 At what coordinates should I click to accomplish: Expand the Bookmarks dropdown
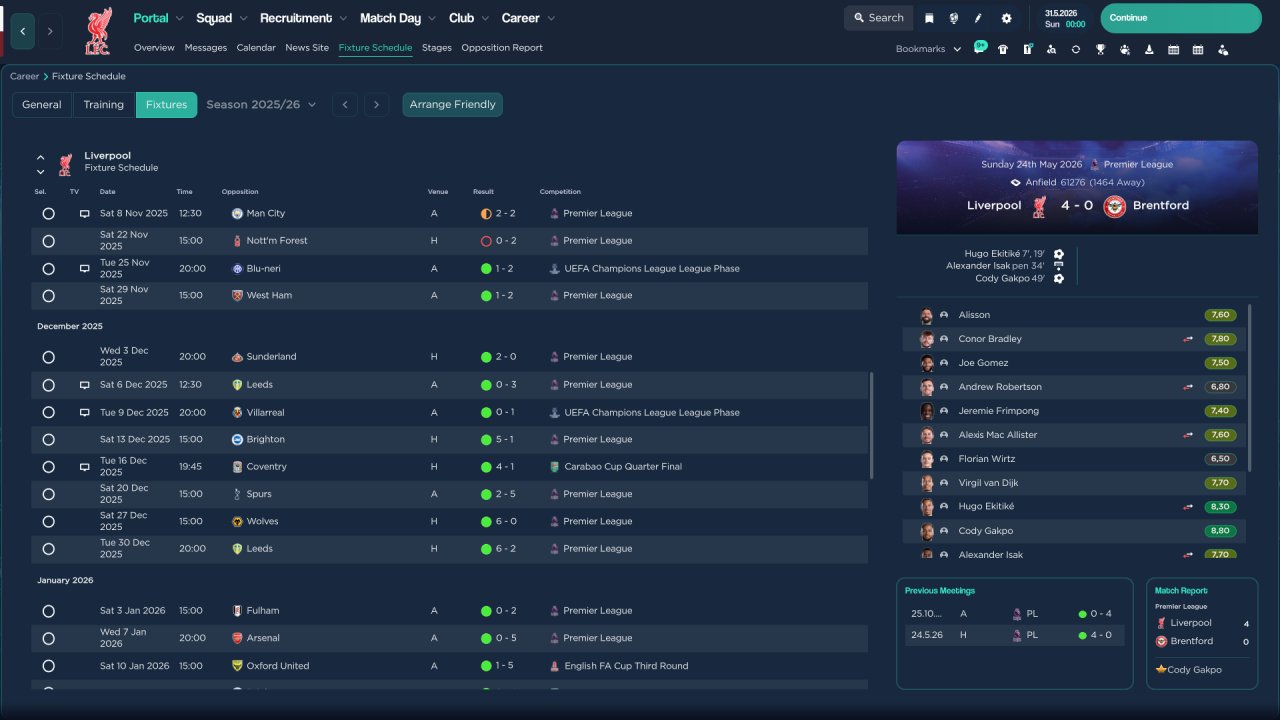(928, 49)
